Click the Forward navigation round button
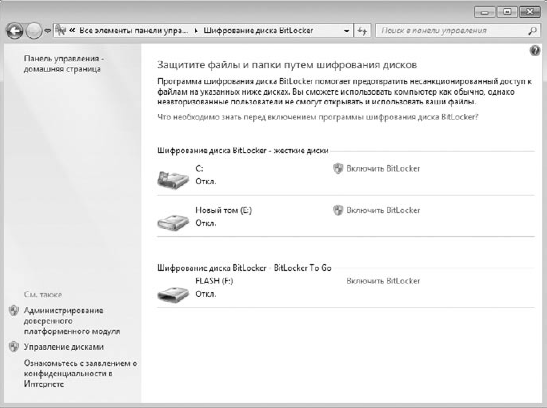Screen dimensions: 547x408 (x=34, y=31)
